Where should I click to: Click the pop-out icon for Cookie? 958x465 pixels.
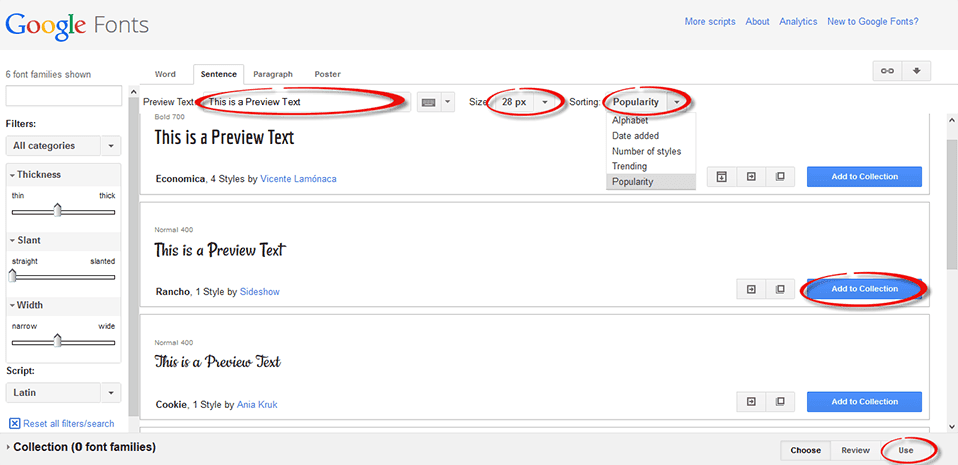pyautogui.click(x=780, y=401)
